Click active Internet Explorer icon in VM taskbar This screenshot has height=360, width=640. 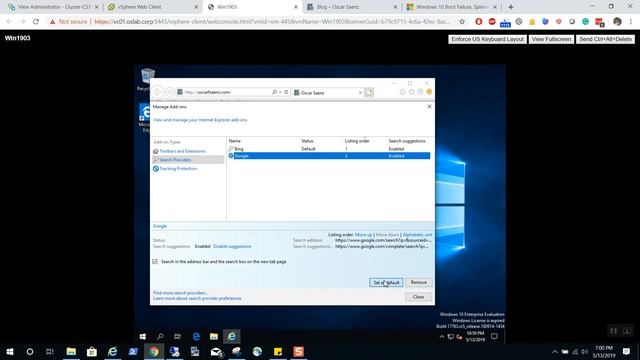pos(231,336)
